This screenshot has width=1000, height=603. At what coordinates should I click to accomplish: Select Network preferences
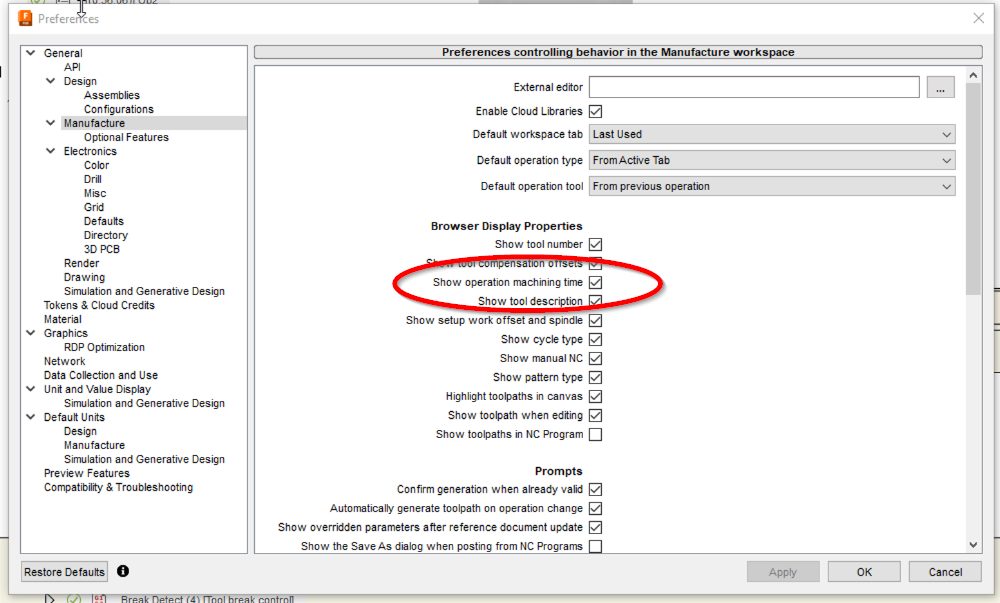coord(64,361)
